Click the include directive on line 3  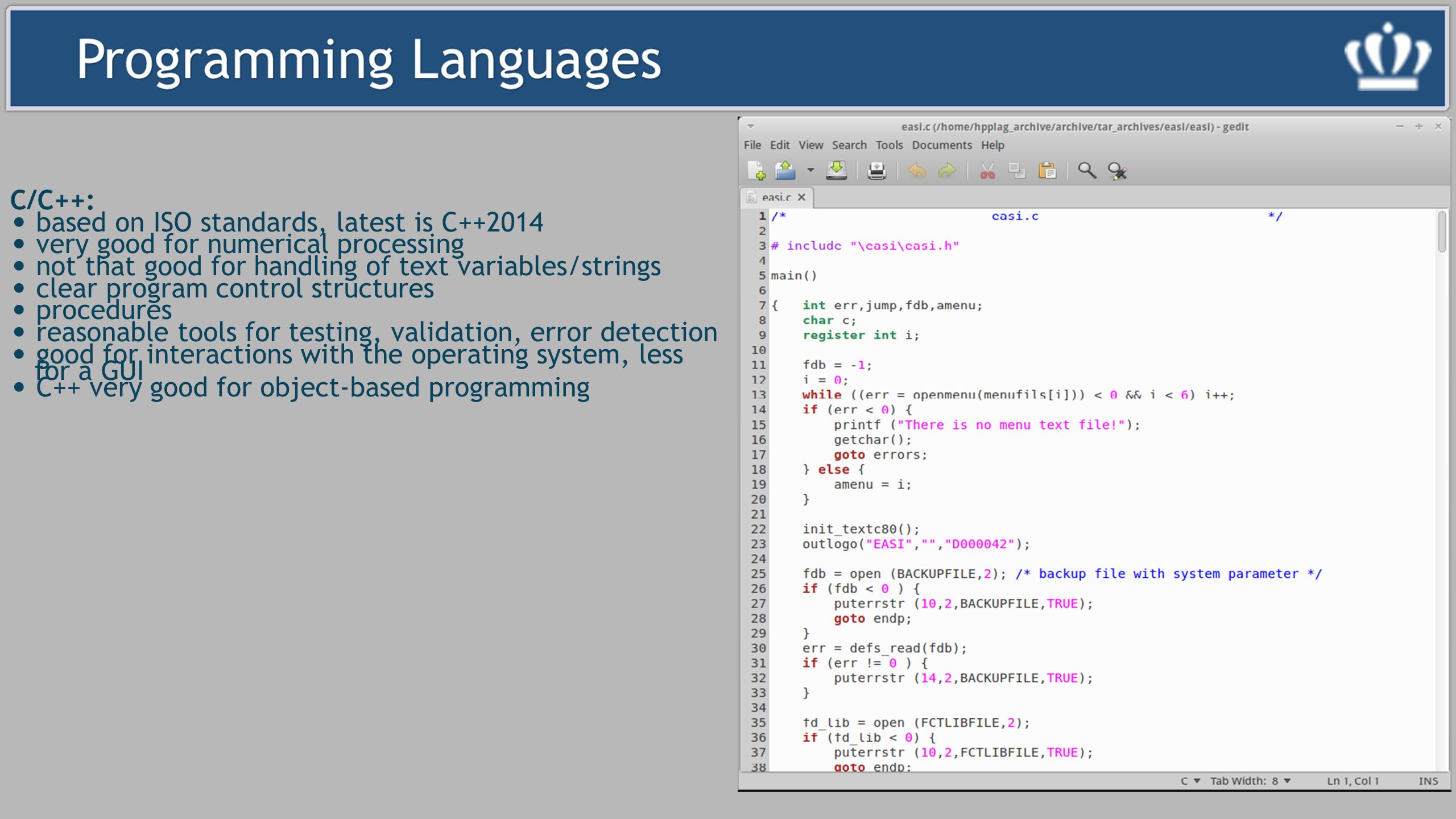[x=864, y=246]
